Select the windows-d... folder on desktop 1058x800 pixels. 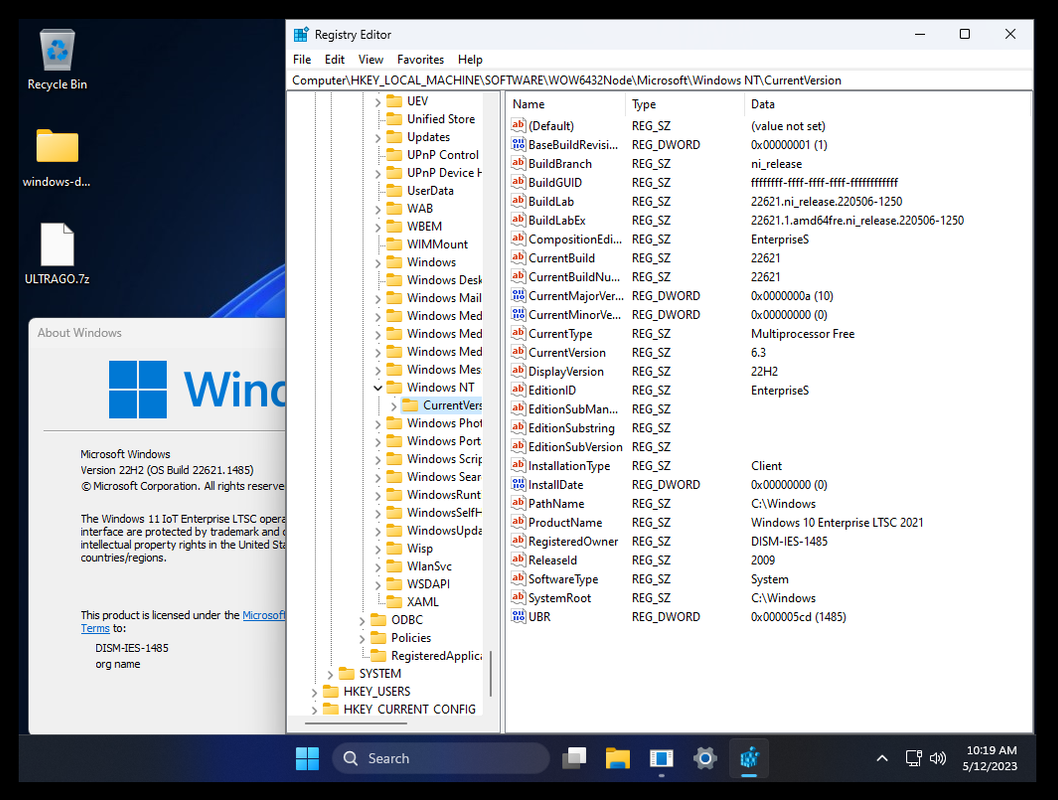point(57,157)
